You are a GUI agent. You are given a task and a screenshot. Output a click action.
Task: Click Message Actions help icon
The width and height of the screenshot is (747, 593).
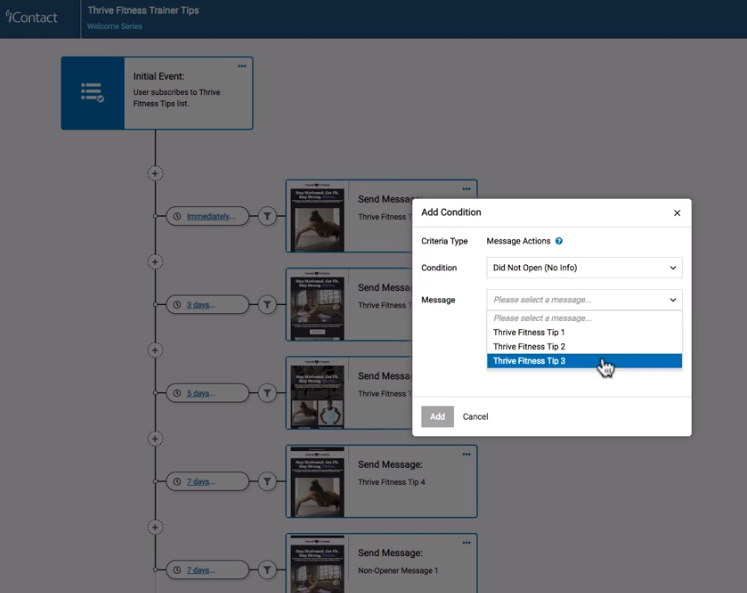coord(559,241)
